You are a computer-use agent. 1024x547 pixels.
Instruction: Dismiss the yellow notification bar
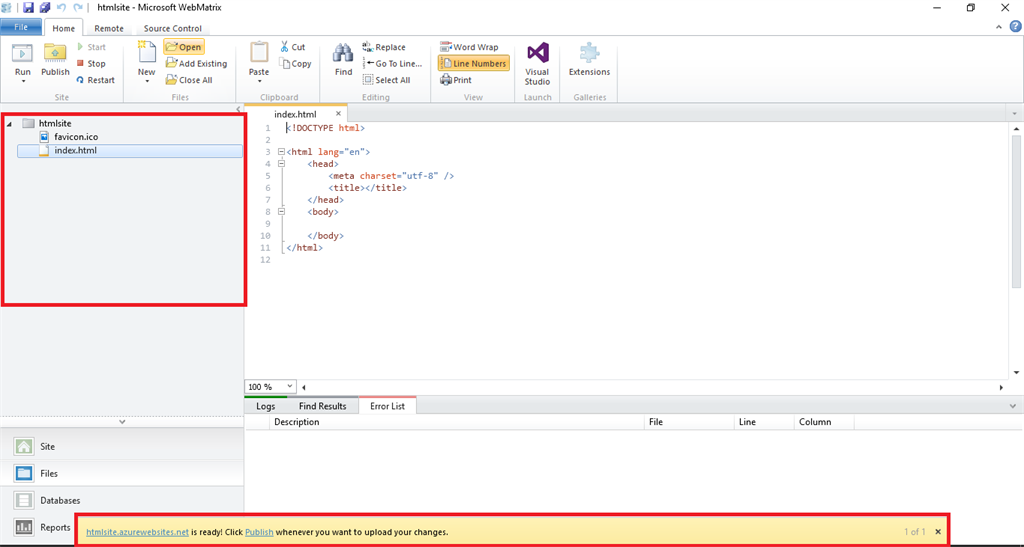(x=938, y=531)
